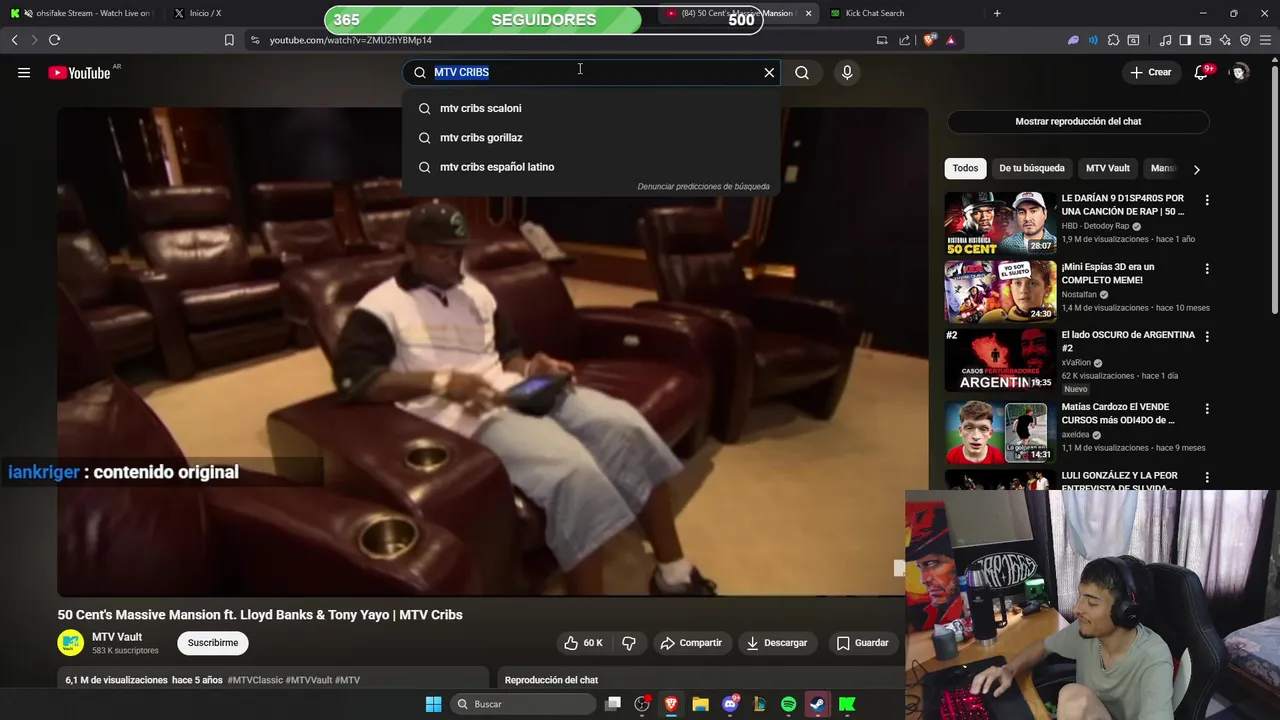Screen dimensions: 1280x720
Task: Open Spotify from taskbar
Action: tap(788, 704)
